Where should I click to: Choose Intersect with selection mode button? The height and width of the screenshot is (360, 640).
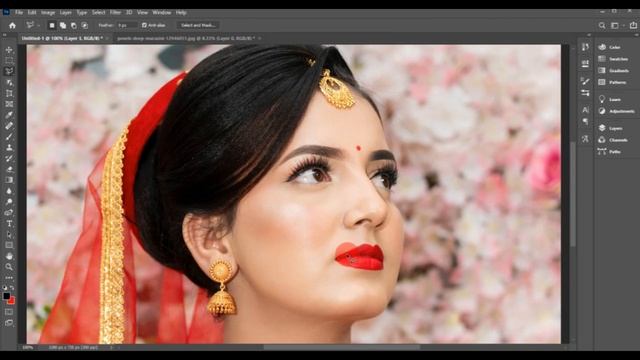point(84,25)
